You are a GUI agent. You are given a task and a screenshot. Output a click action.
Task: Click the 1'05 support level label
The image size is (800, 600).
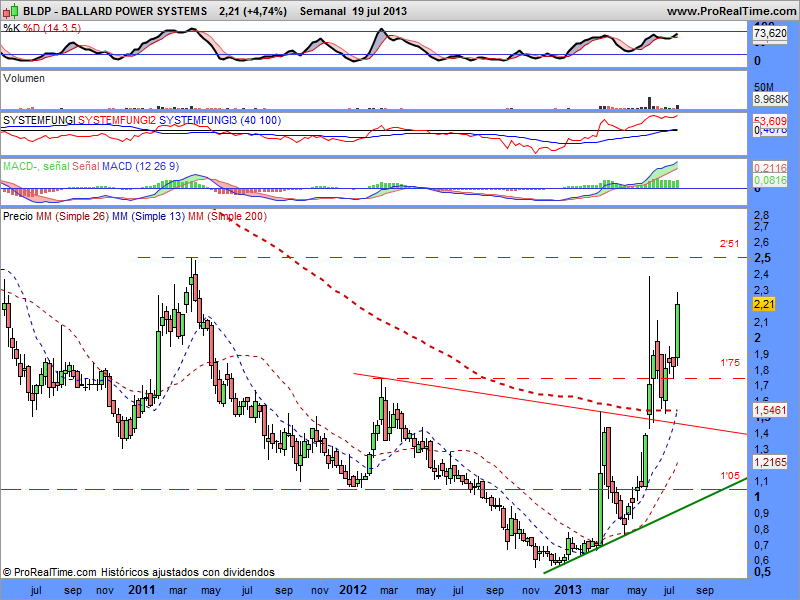730,476
